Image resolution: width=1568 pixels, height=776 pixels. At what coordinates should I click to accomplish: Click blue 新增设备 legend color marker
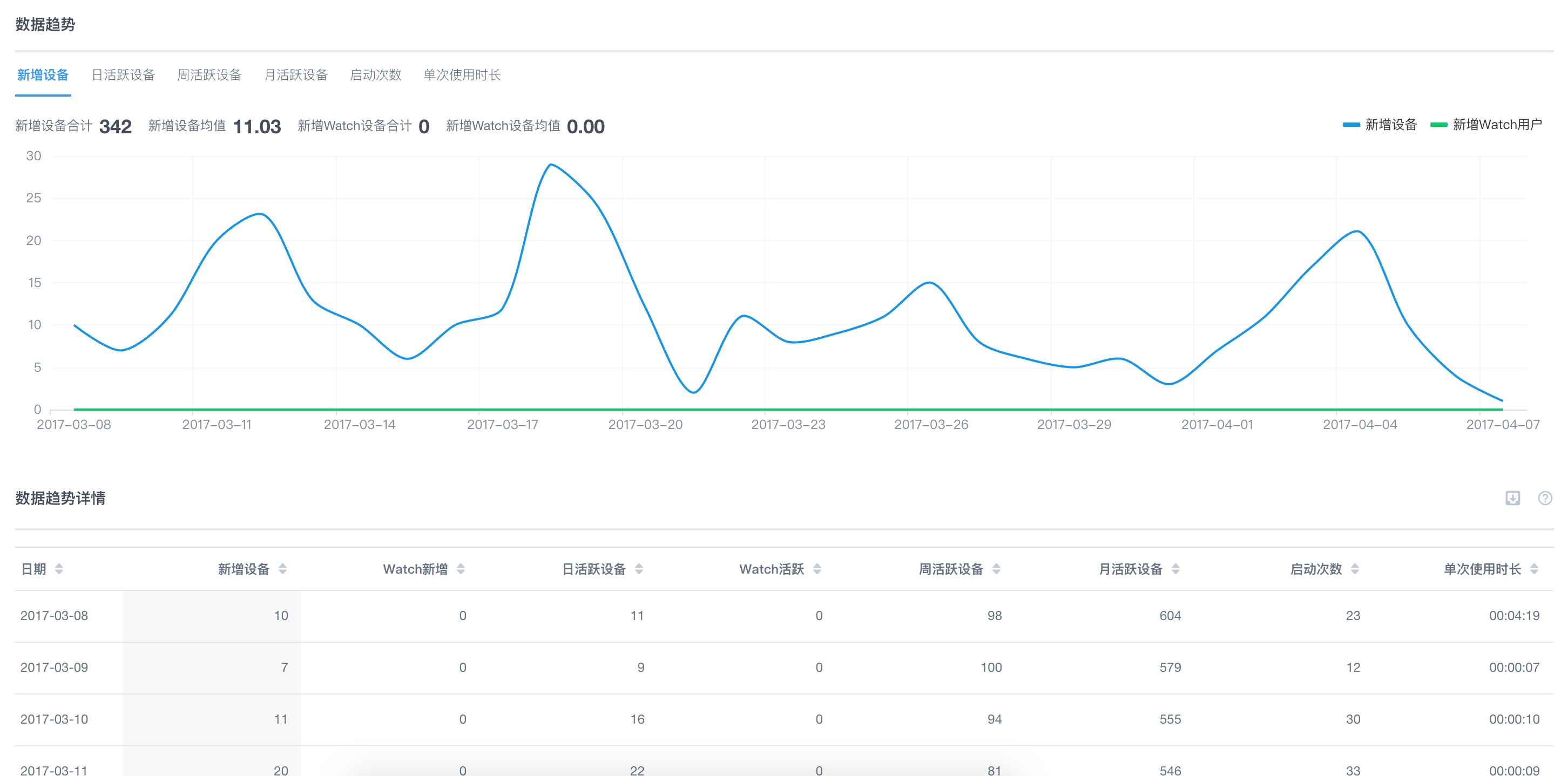(1351, 125)
